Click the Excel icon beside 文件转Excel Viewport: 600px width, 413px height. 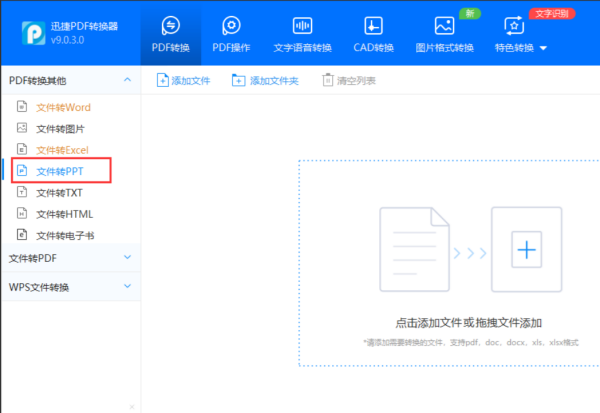22,149
